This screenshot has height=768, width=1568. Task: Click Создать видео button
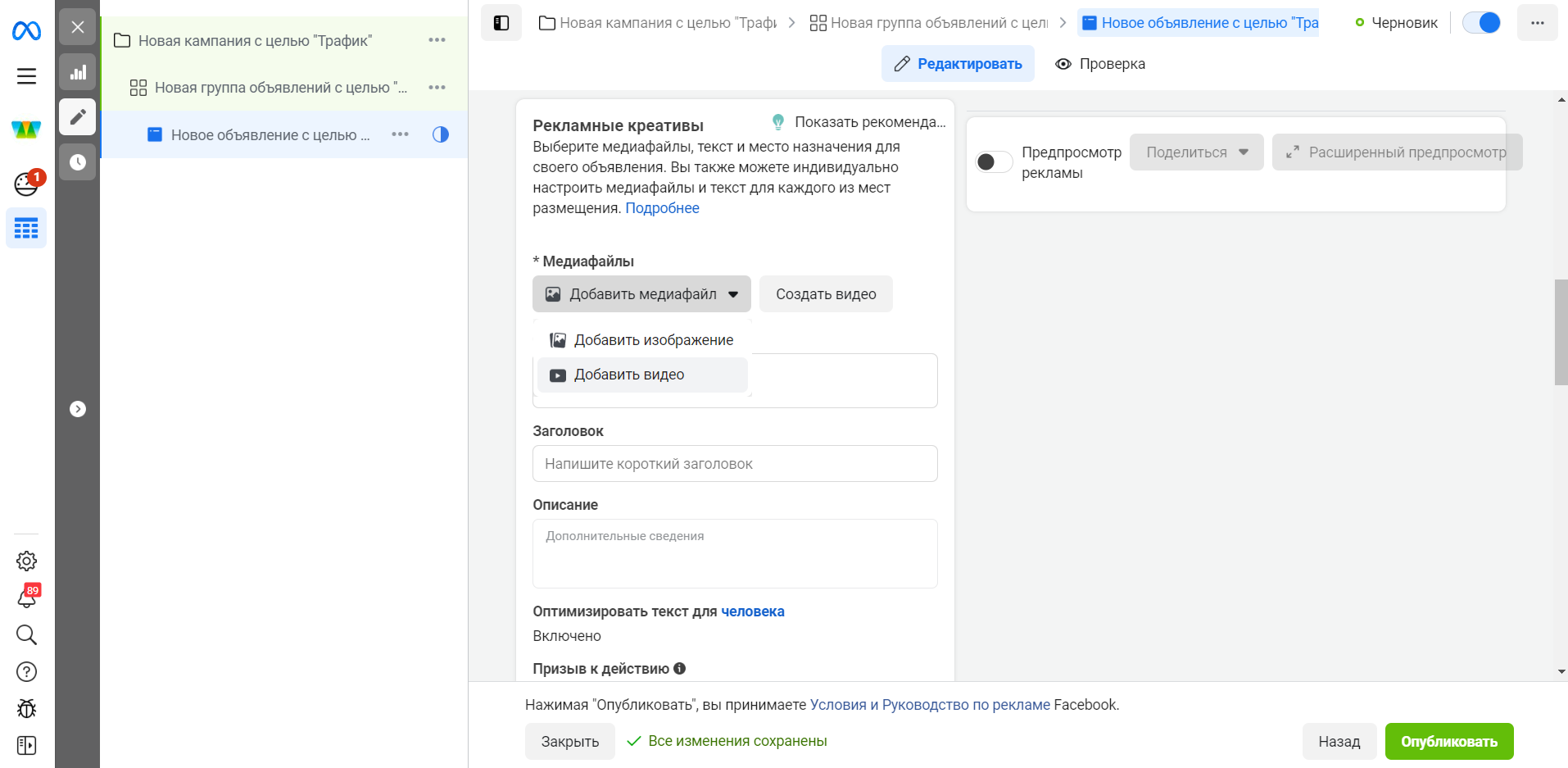click(826, 294)
